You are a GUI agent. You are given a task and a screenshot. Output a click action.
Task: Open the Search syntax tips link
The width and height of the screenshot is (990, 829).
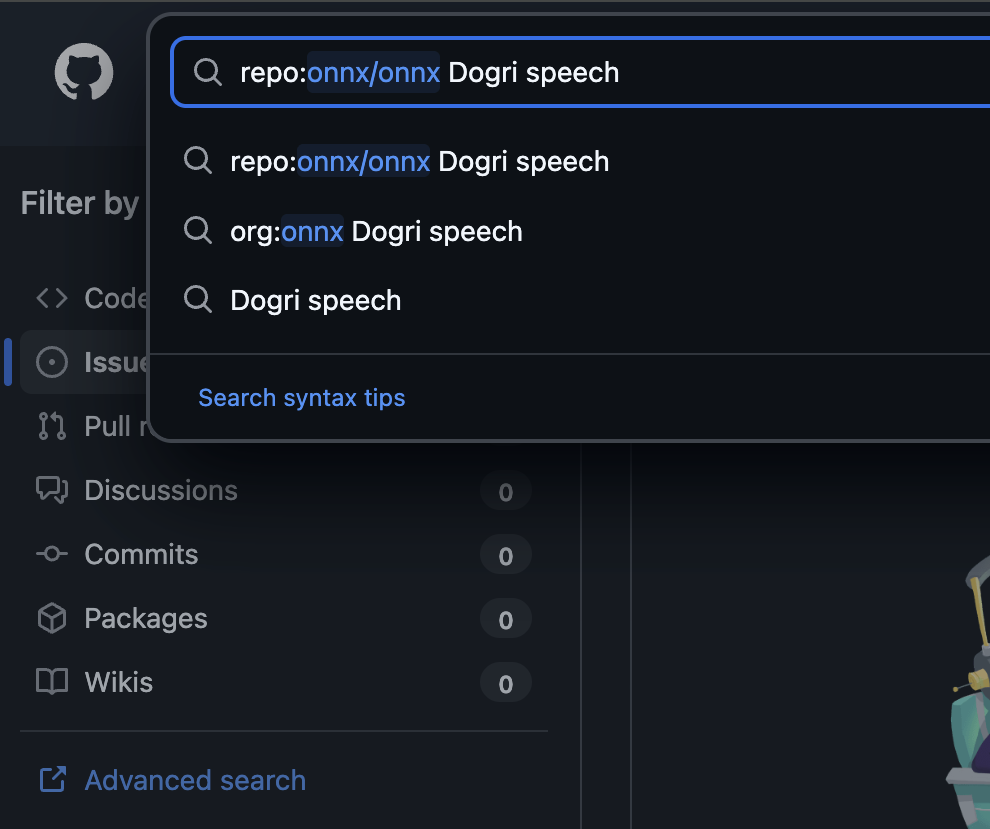click(301, 398)
